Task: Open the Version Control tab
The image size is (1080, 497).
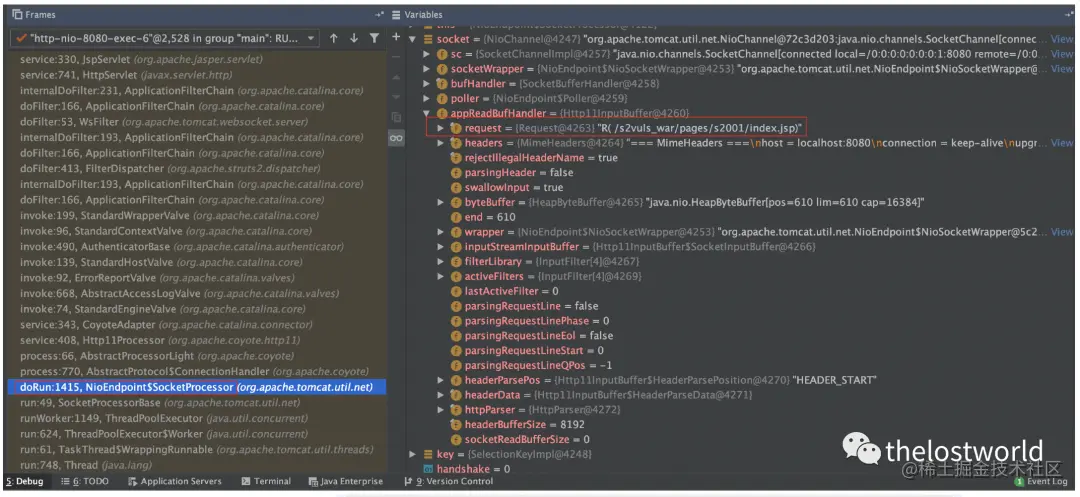Action: [450, 481]
